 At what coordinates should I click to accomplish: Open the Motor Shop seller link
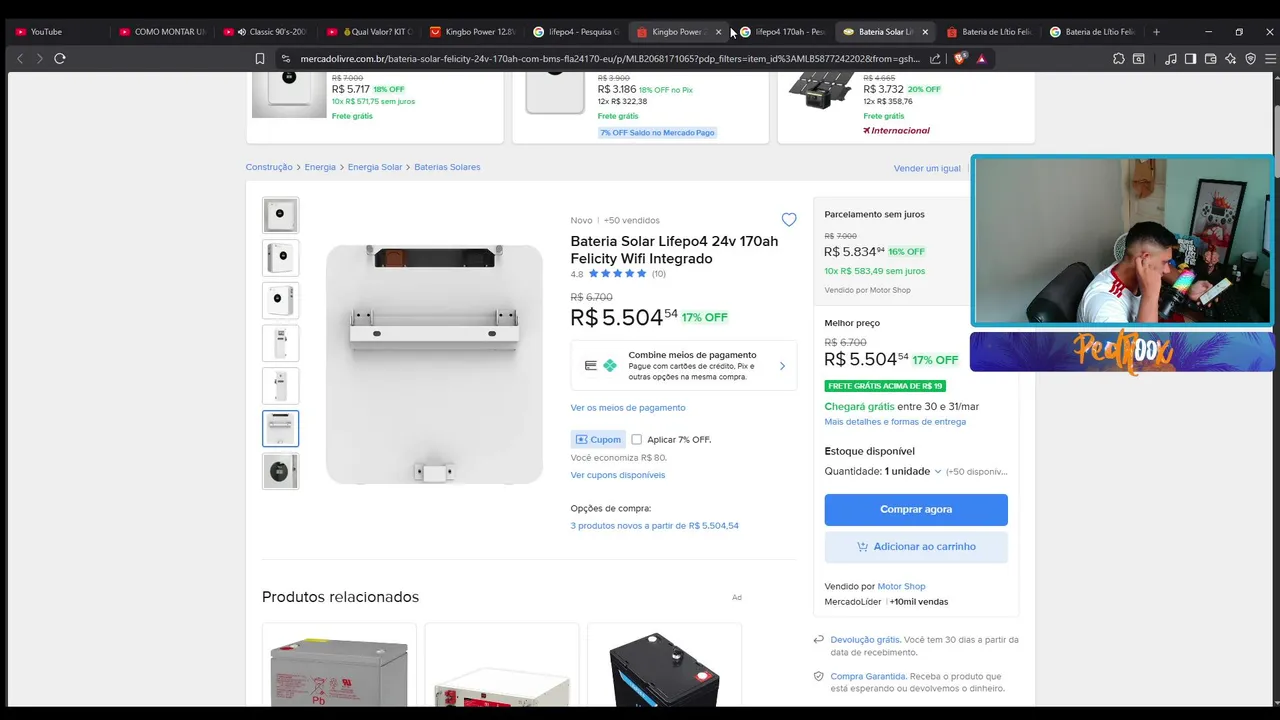click(901, 586)
